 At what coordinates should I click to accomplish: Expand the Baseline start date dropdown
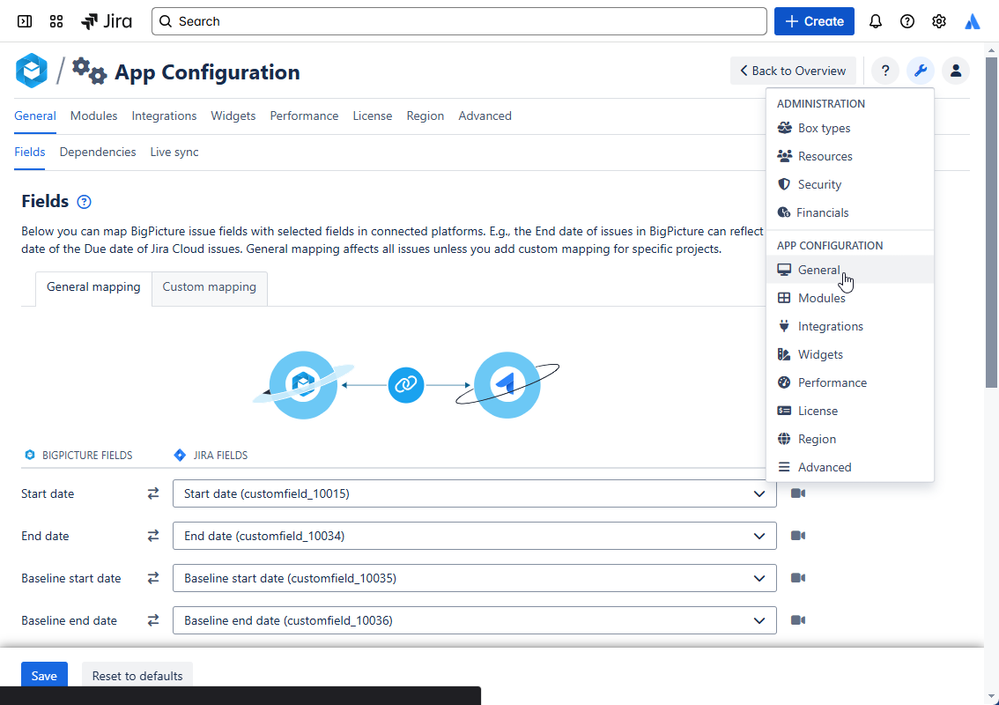pos(474,578)
